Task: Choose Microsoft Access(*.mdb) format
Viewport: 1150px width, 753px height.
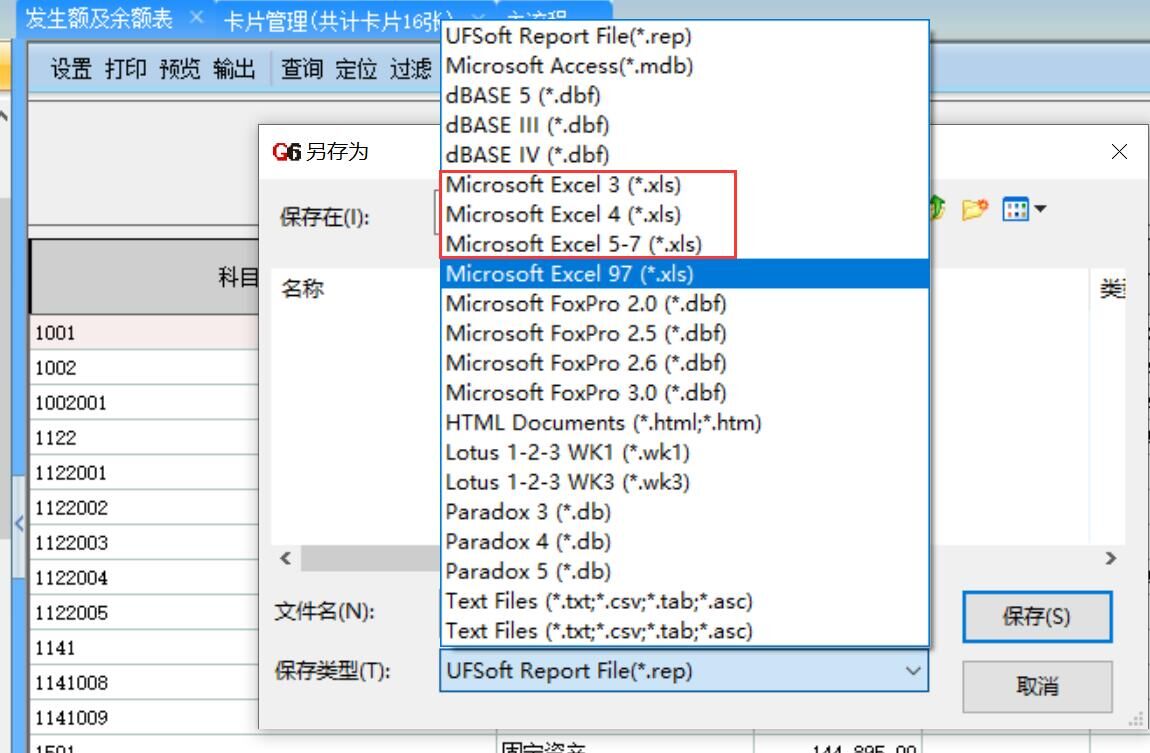Action: coord(685,66)
